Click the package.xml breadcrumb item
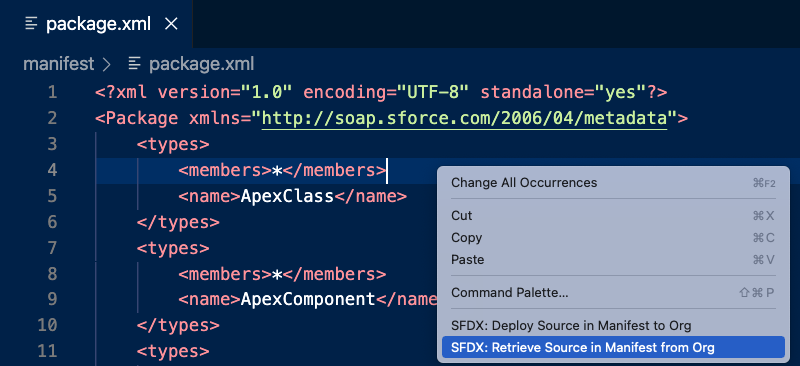Viewport: 800px width, 366px height. pos(201,64)
